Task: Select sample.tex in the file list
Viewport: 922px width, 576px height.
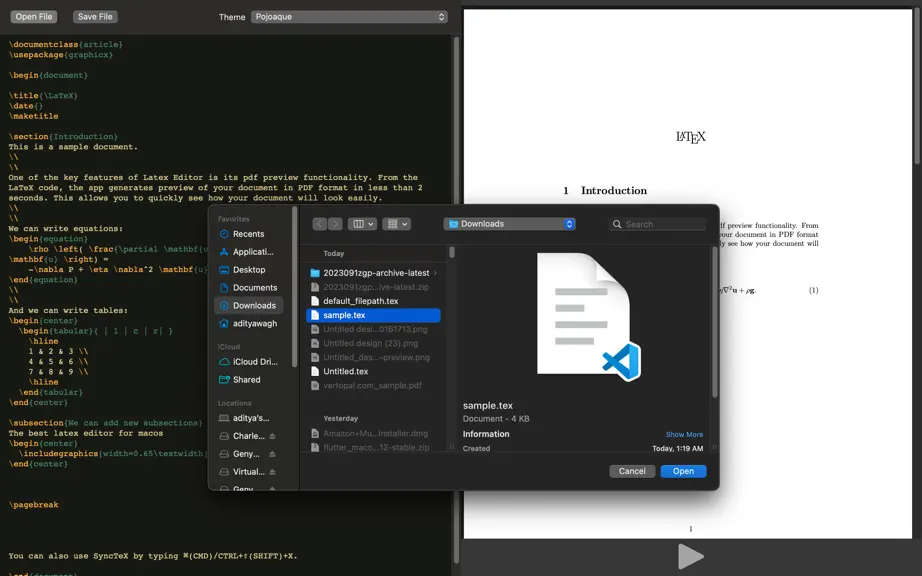Action: [373, 315]
